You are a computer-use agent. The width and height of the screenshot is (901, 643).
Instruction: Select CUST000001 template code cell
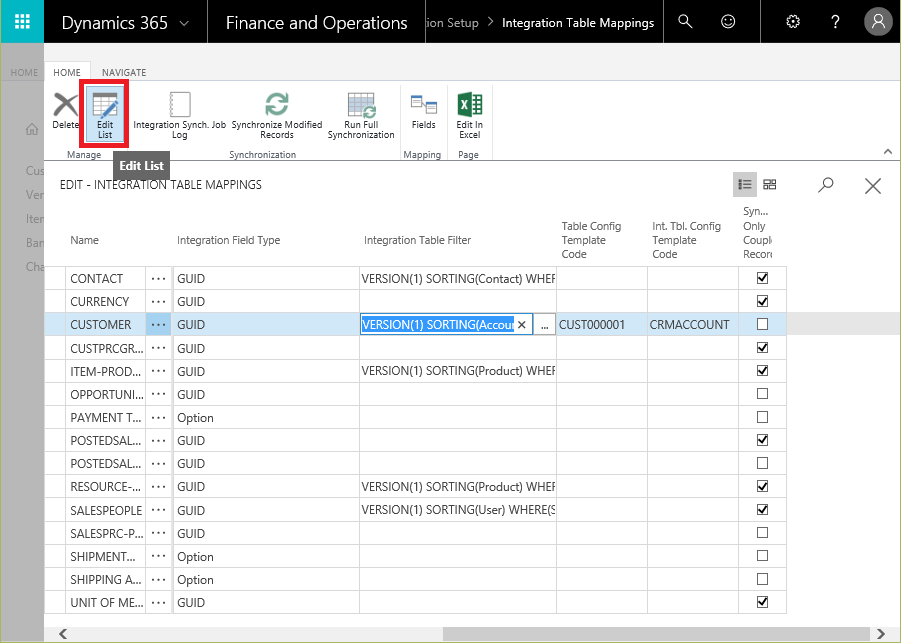click(x=602, y=325)
